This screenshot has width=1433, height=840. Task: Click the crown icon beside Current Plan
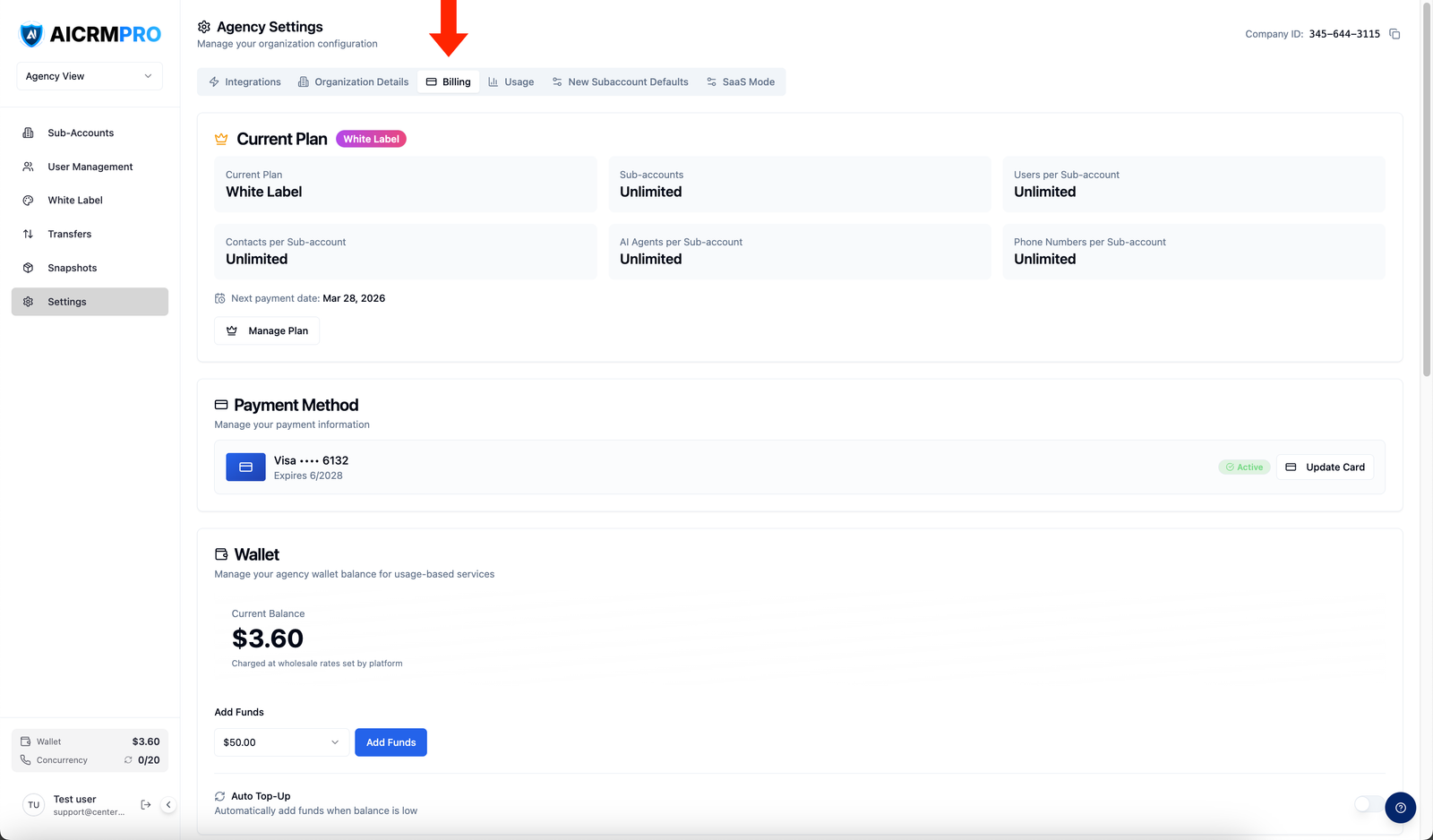tap(221, 139)
